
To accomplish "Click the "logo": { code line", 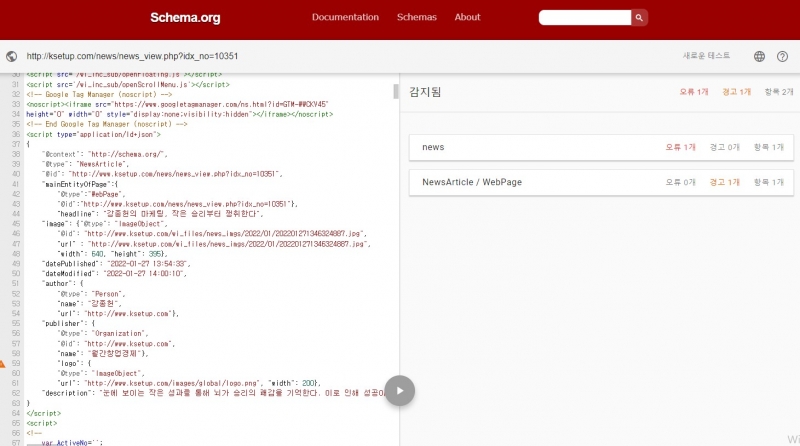I will pos(74,363).
